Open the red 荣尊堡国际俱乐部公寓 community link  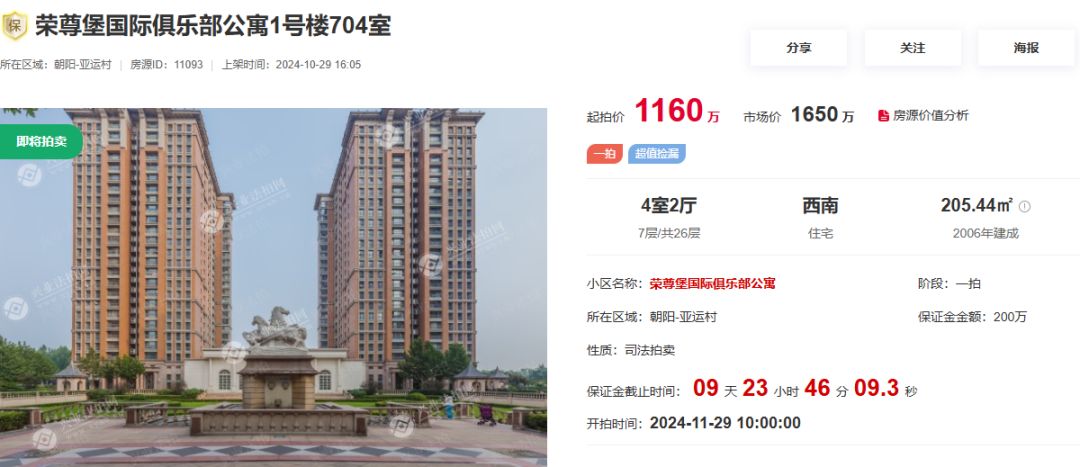pos(712,283)
